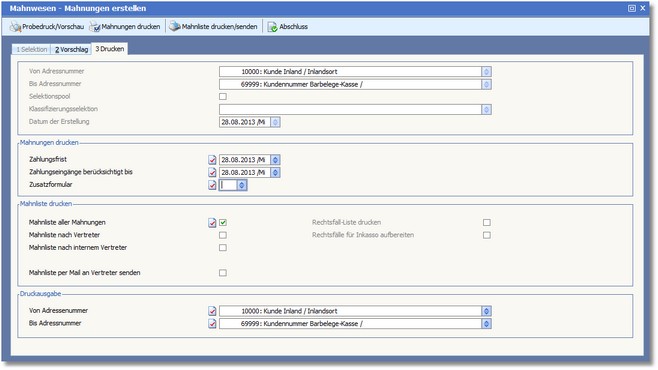
Task: Click the Zusatzformular label text
Action: (51, 185)
